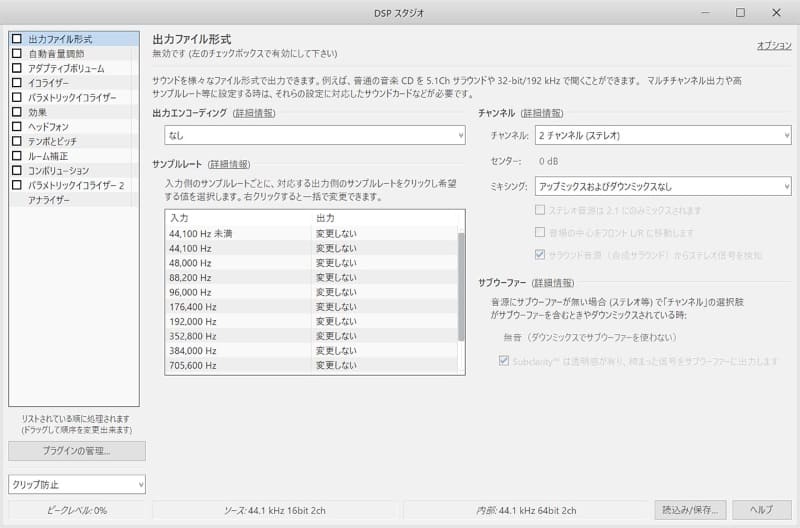The width and height of the screenshot is (800, 528).
Task: Enable the コンボリューション checkbox
Action: tap(17, 170)
